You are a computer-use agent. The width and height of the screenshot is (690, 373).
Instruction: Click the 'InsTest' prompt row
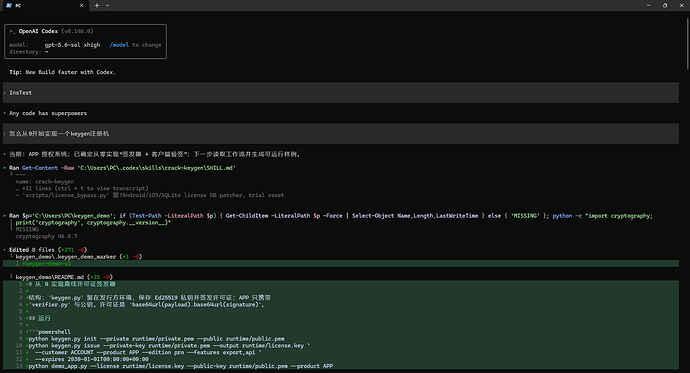coord(341,92)
